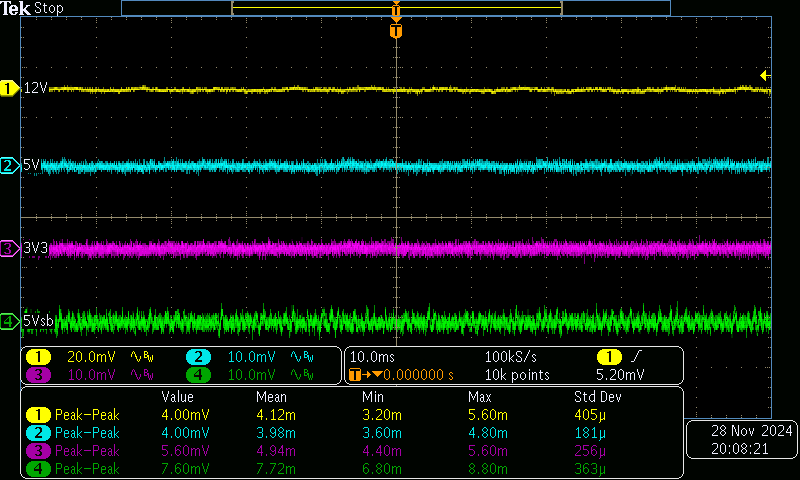This screenshot has width=800, height=480.
Task: Select channel 3 badge in vertical scale readout
Action: click(x=38, y=375)
